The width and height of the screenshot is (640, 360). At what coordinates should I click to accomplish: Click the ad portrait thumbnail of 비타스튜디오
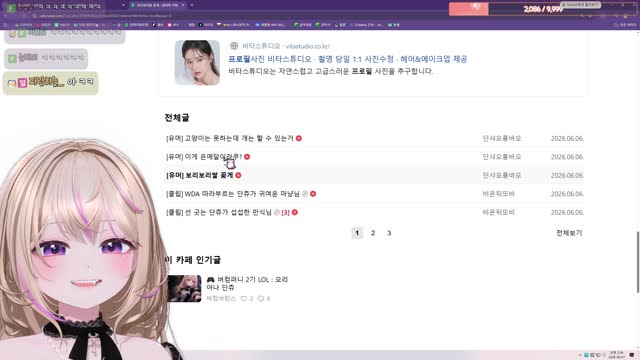pyautogui.click(x=197, y=62)
